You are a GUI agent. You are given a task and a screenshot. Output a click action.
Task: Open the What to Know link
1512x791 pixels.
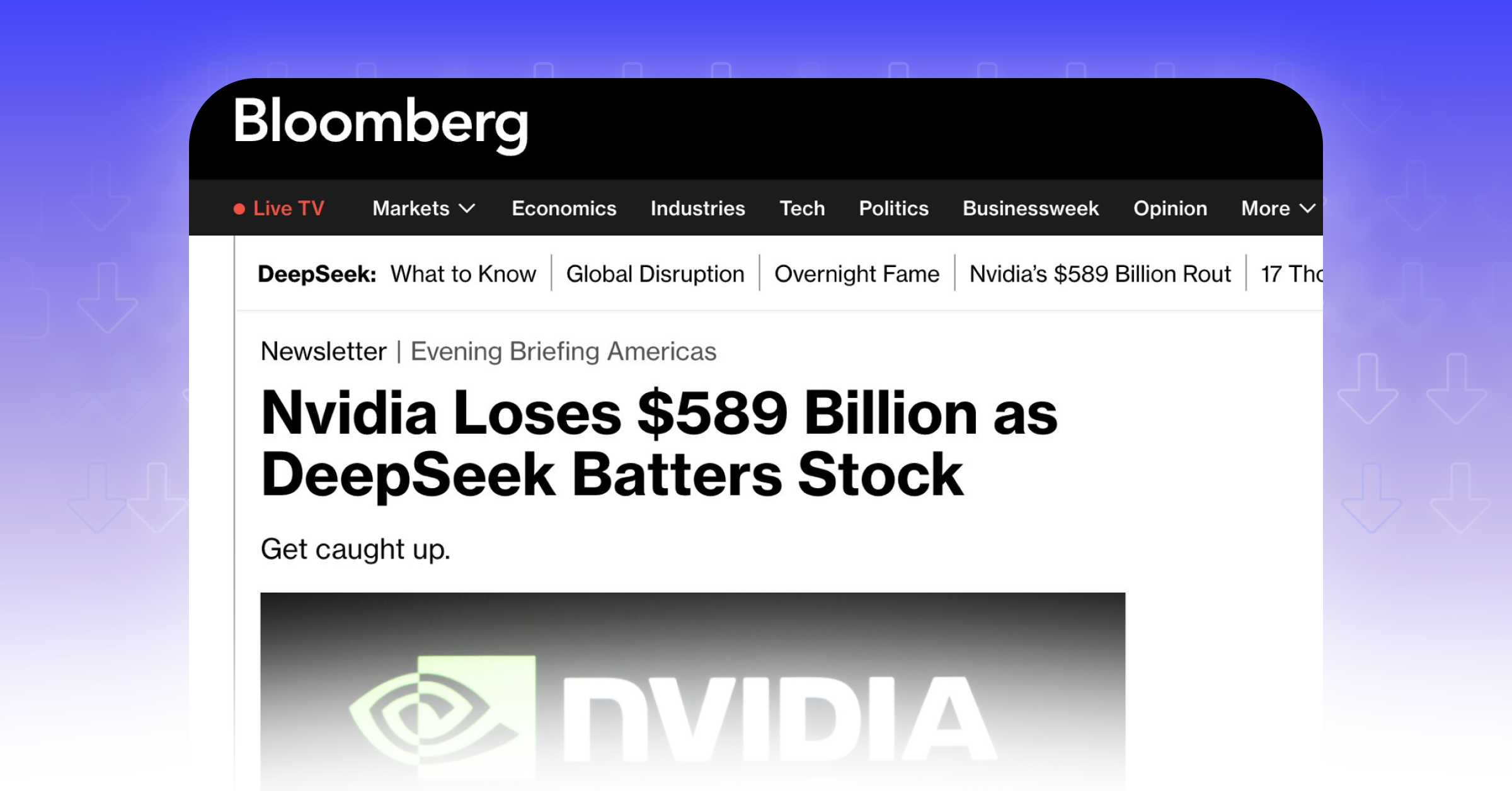pyautogui.click(x=463, y=274)
